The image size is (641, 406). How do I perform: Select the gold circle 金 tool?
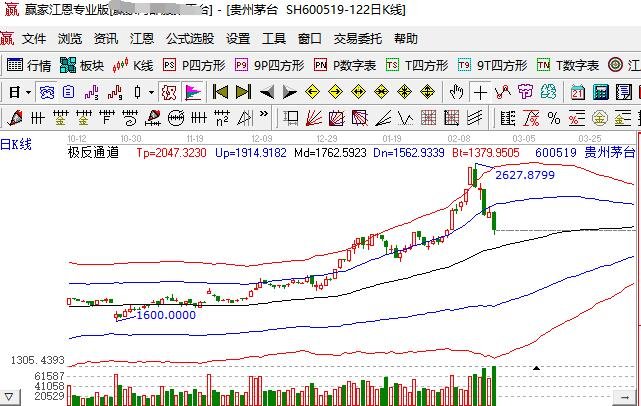599,119
